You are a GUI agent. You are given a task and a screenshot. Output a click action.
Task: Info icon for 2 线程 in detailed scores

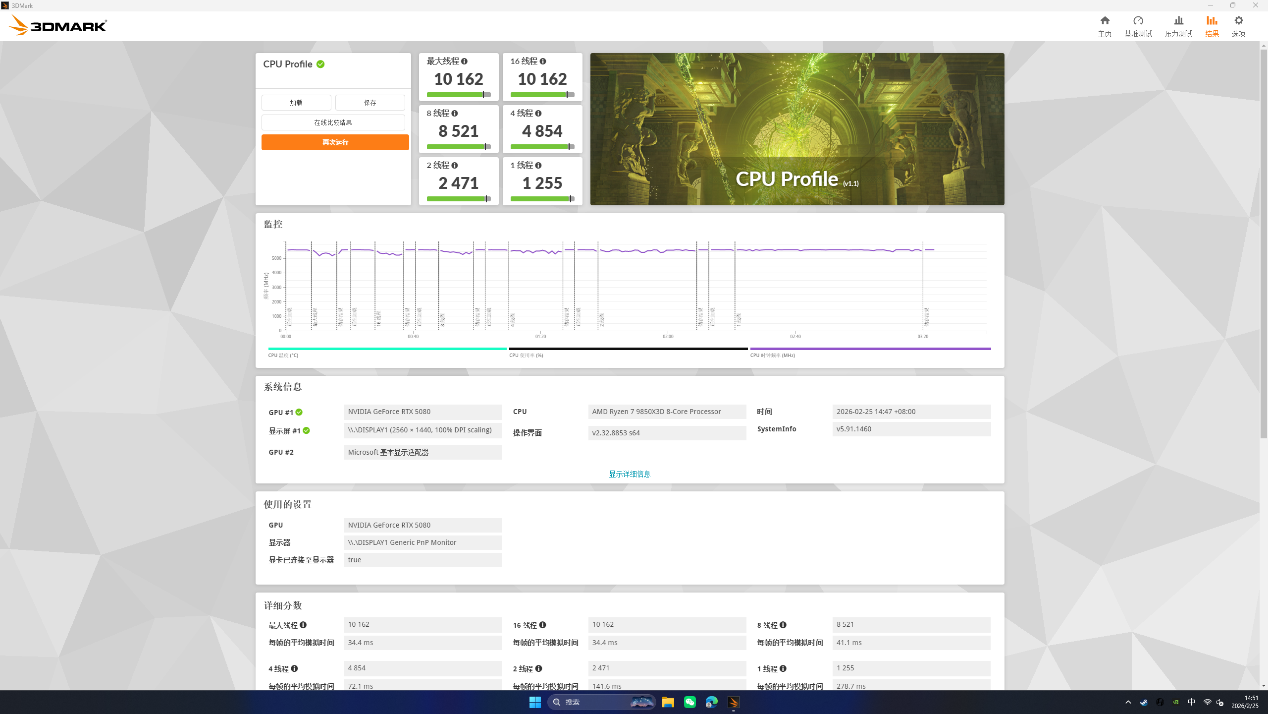(x=540, y=668)
